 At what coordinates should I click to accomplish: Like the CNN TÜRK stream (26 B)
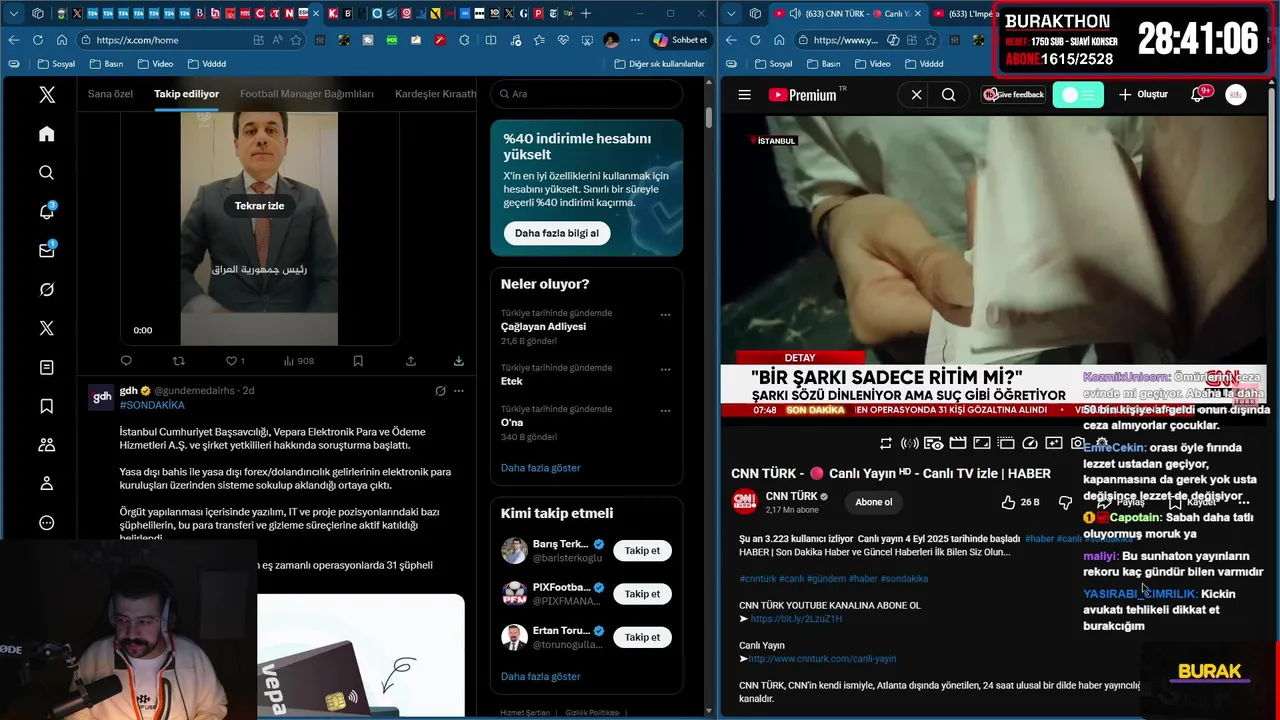pyautogui.click(x=1021, y=502)
